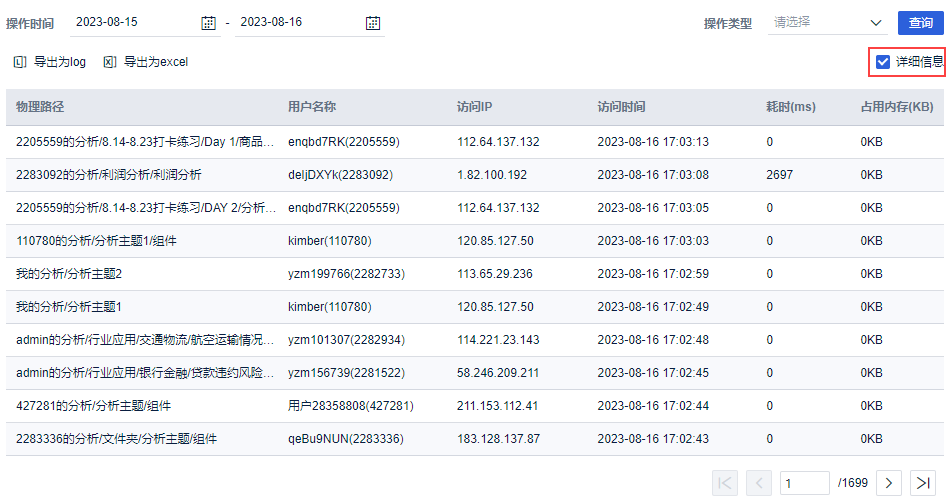Open start date calendar picker icon
This screenshot has height=502, width=950.
208,23
